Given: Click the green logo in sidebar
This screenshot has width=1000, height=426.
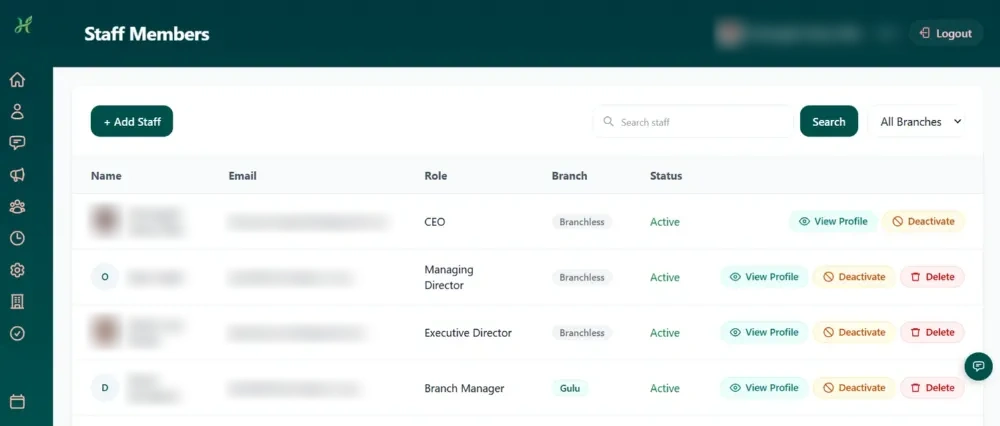Looking at the screenshot, I should click(x=23, y=26).
